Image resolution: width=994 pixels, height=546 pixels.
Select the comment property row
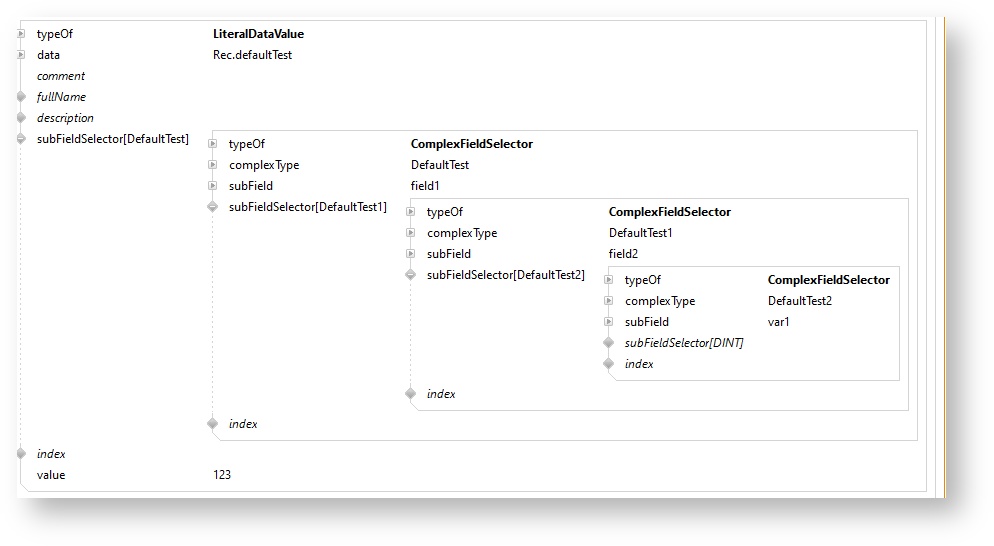click(x=61, y=76)
